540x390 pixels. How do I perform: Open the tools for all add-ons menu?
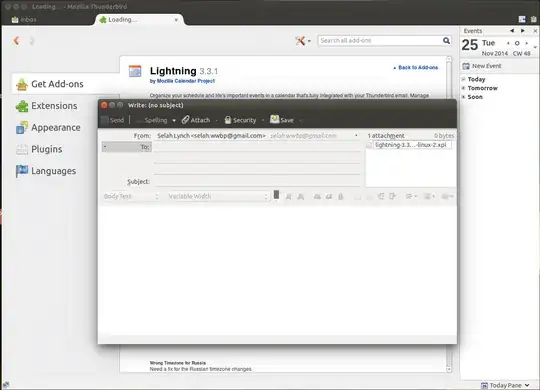(x=303, y=41)
